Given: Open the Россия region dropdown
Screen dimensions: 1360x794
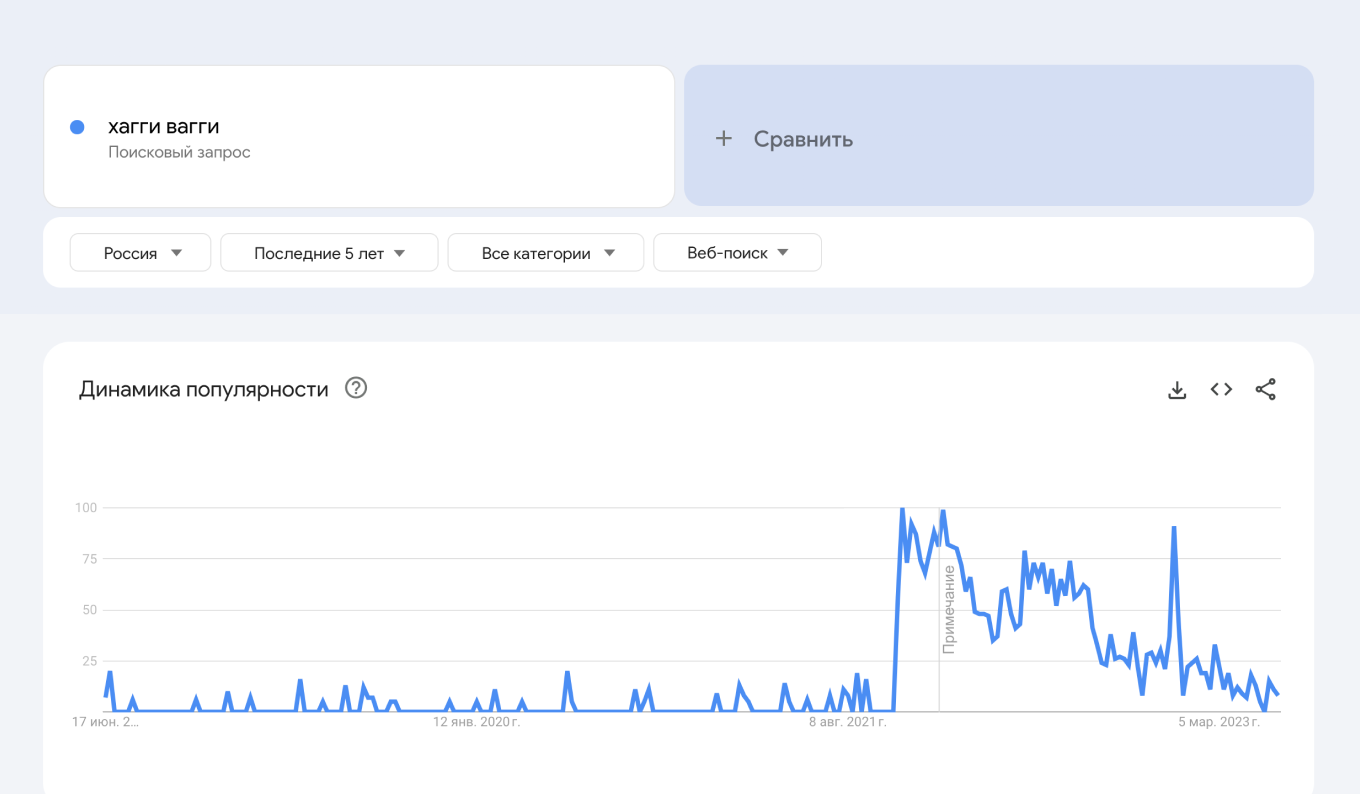Looking at the screenshot, I should [140, 253].
